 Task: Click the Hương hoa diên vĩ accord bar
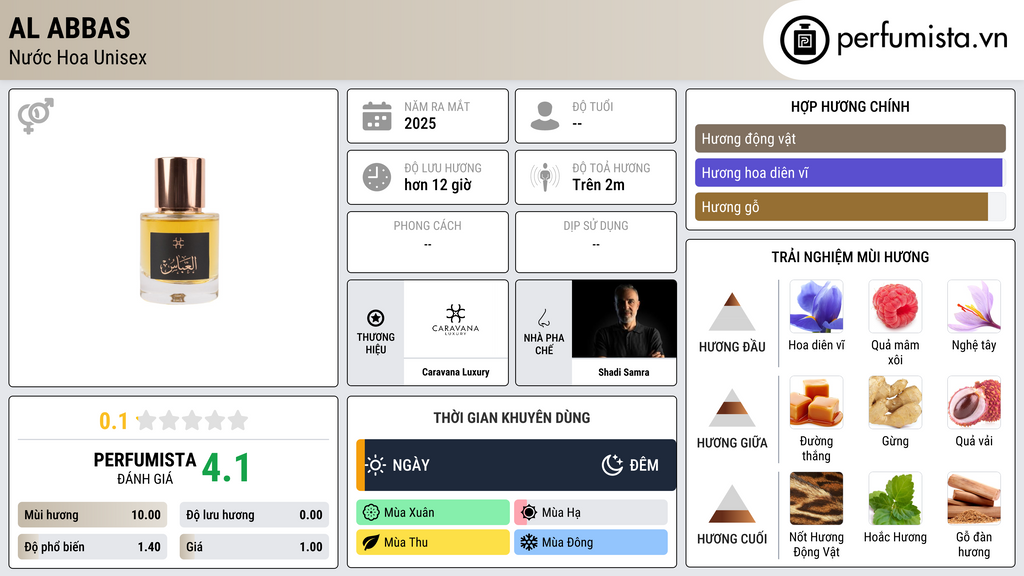click(850, 172)
